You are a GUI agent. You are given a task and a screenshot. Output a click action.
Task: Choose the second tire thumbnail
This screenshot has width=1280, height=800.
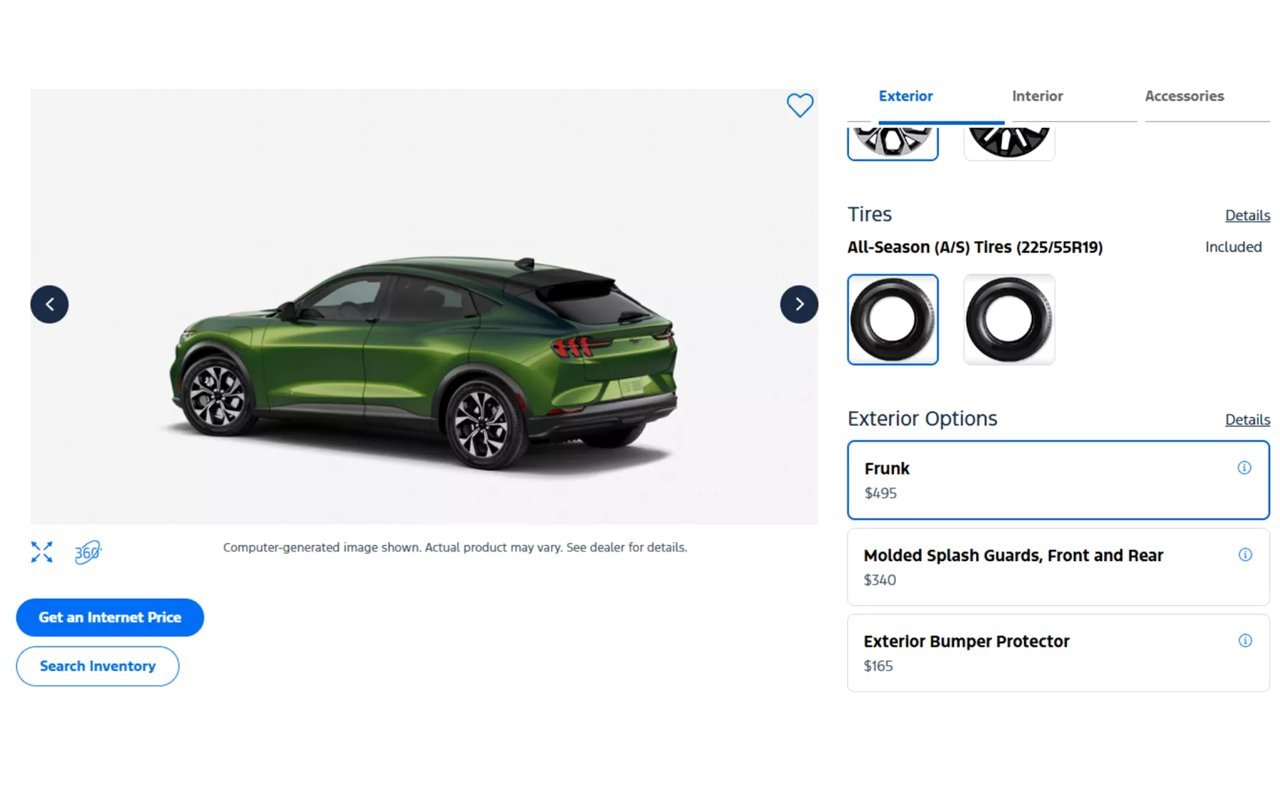tap(1009, 320)
